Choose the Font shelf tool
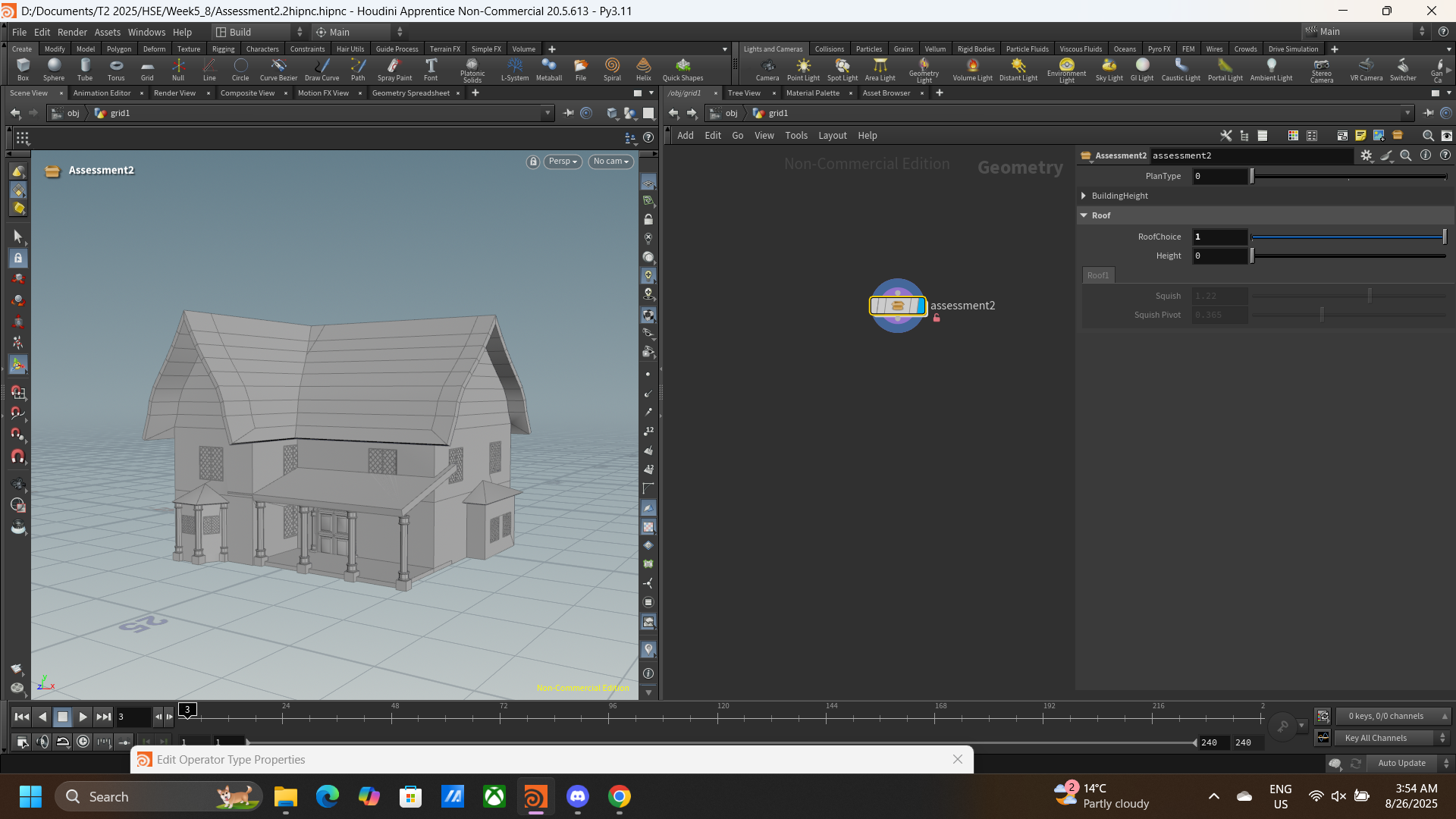 coord(431,69)
